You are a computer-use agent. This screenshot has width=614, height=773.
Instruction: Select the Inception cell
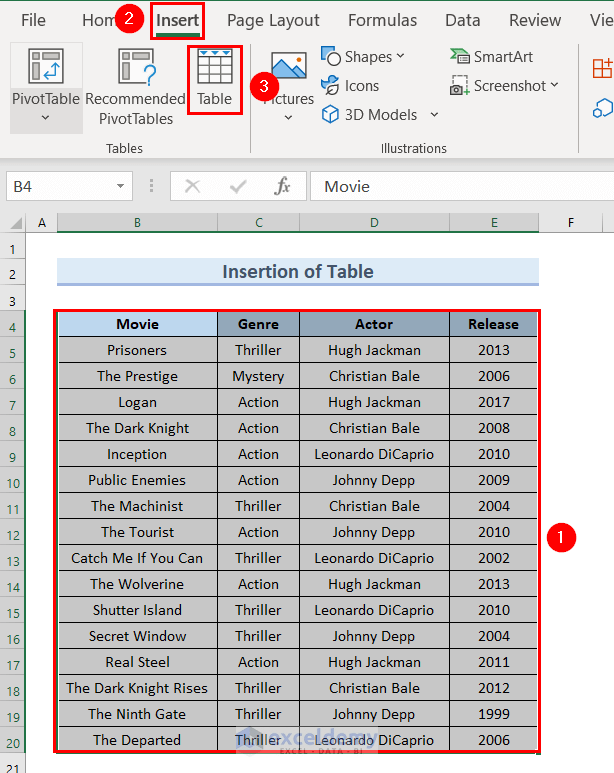tap(138, 454)
